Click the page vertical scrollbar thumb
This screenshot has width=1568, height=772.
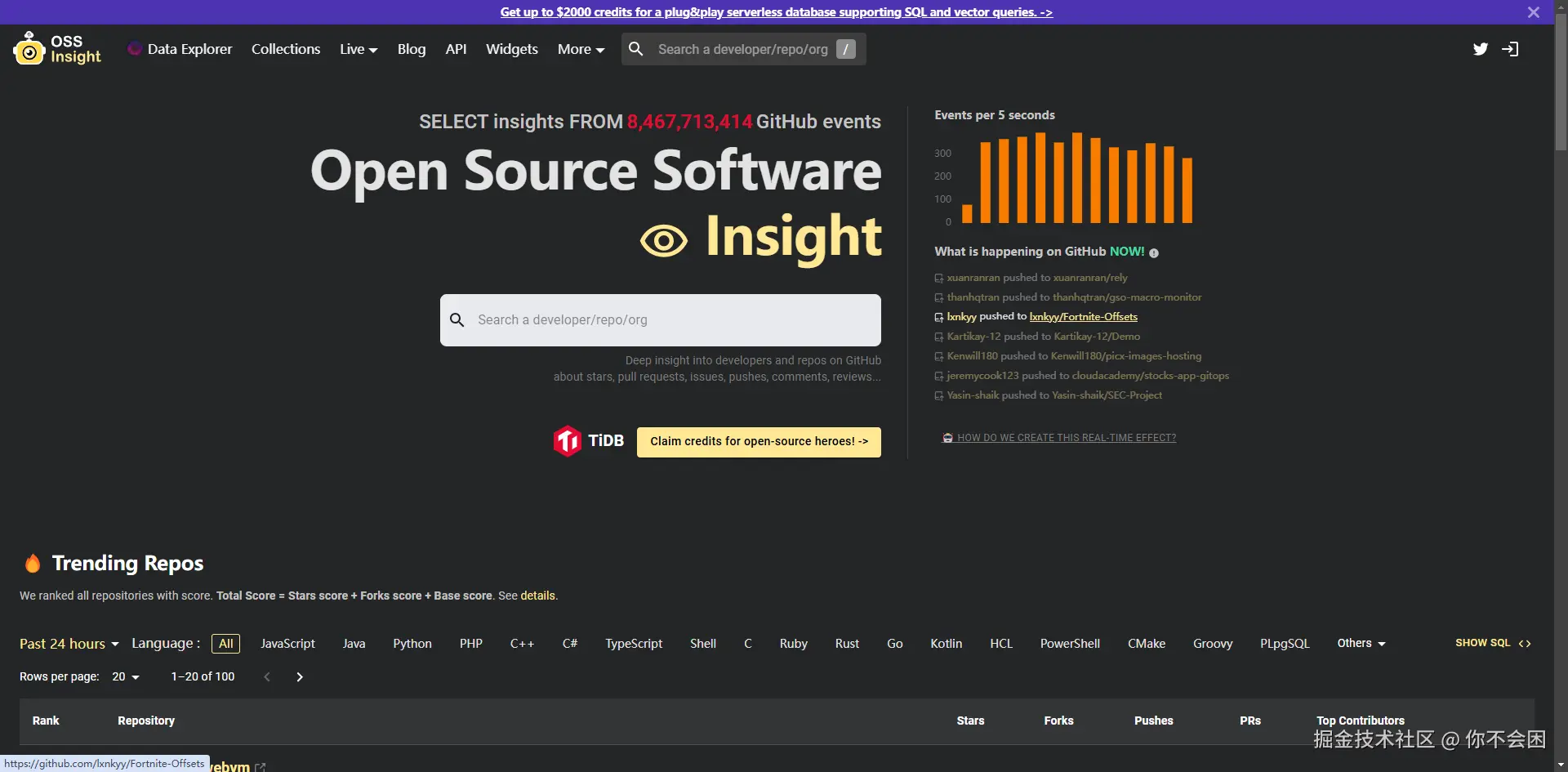1561,82
